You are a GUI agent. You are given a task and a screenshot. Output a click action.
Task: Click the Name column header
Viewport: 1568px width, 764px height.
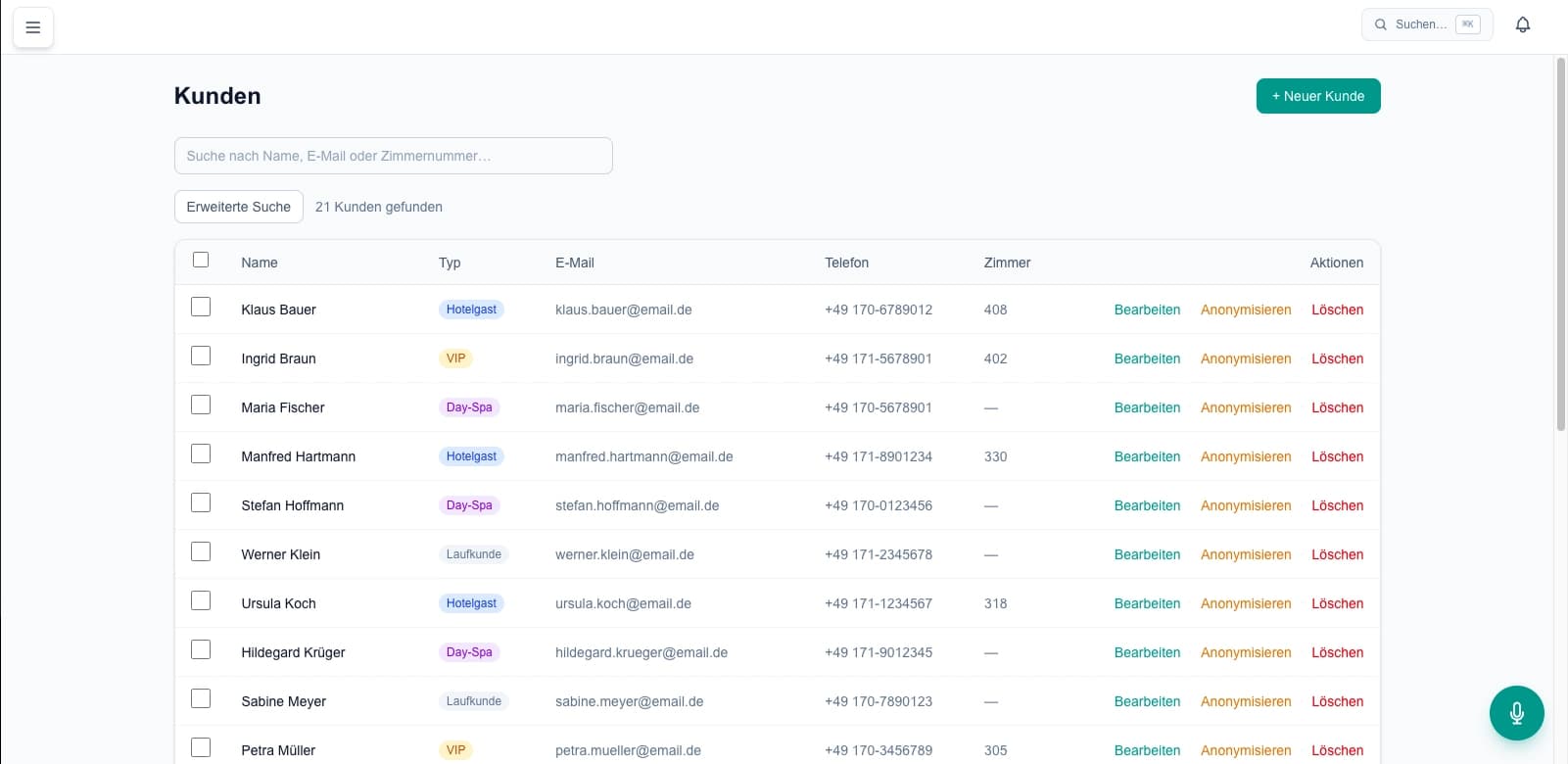(x=260, y=263)
